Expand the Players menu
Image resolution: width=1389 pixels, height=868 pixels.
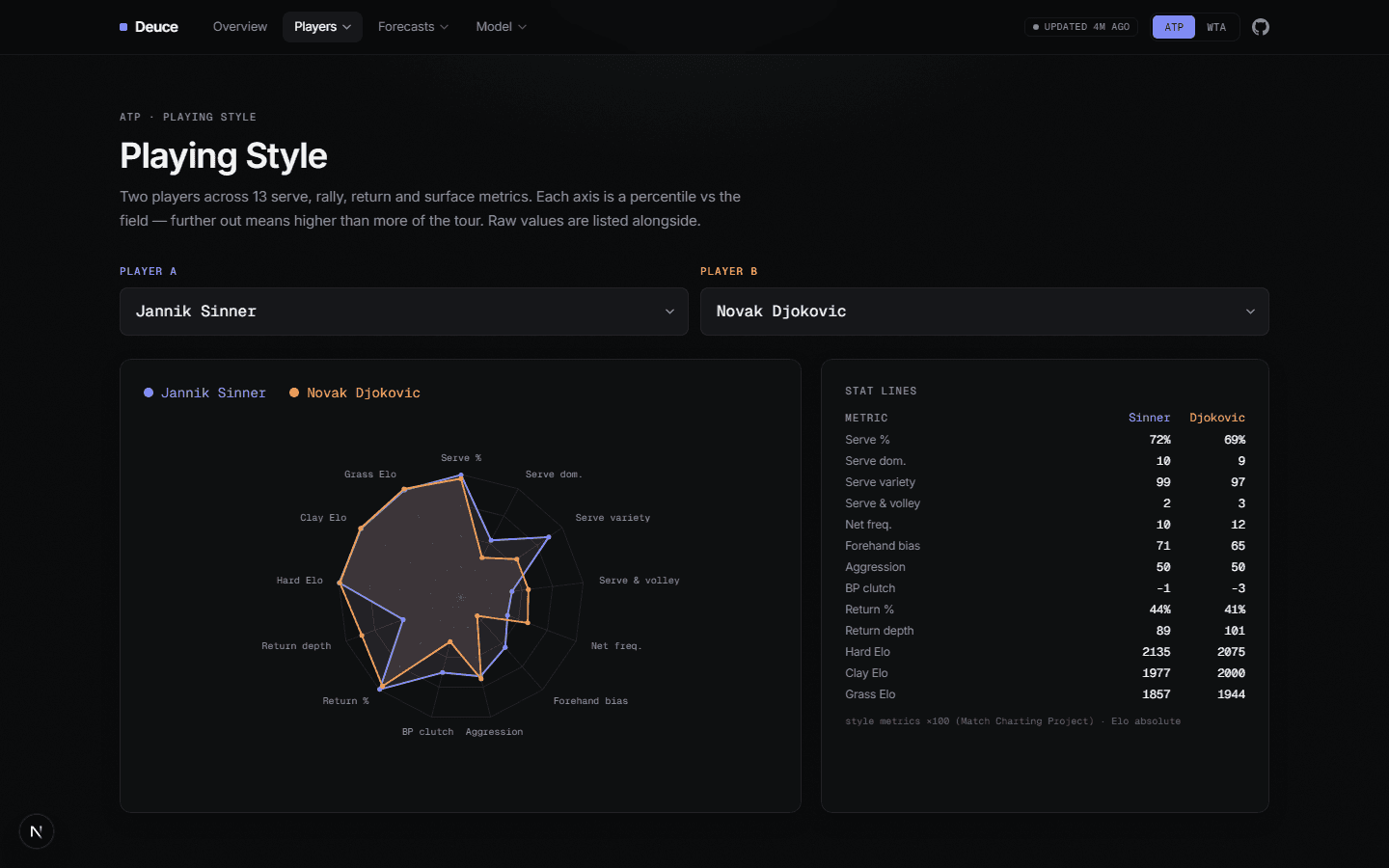322,27
